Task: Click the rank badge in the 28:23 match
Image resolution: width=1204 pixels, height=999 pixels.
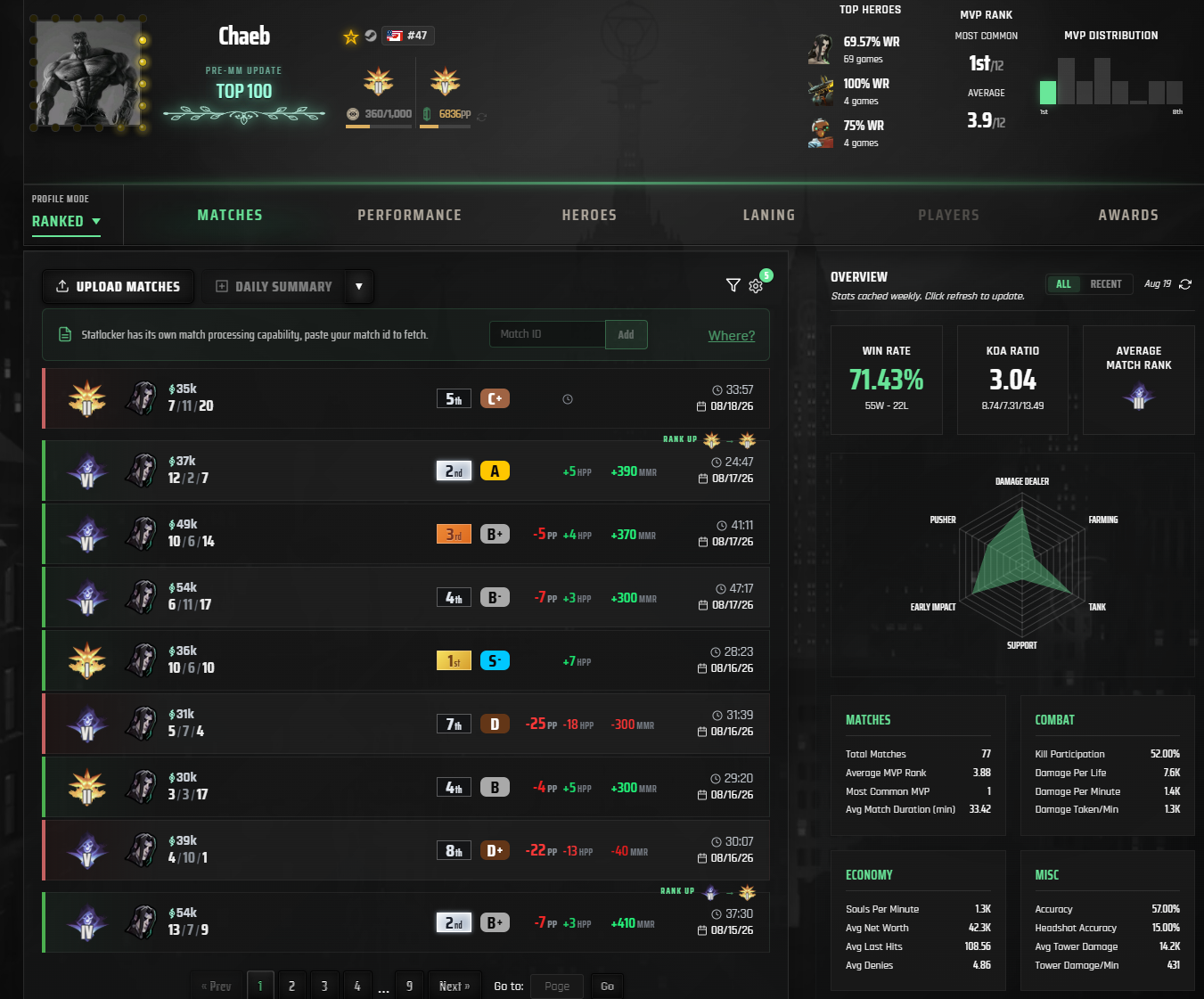Action: (x=87, y=660)
